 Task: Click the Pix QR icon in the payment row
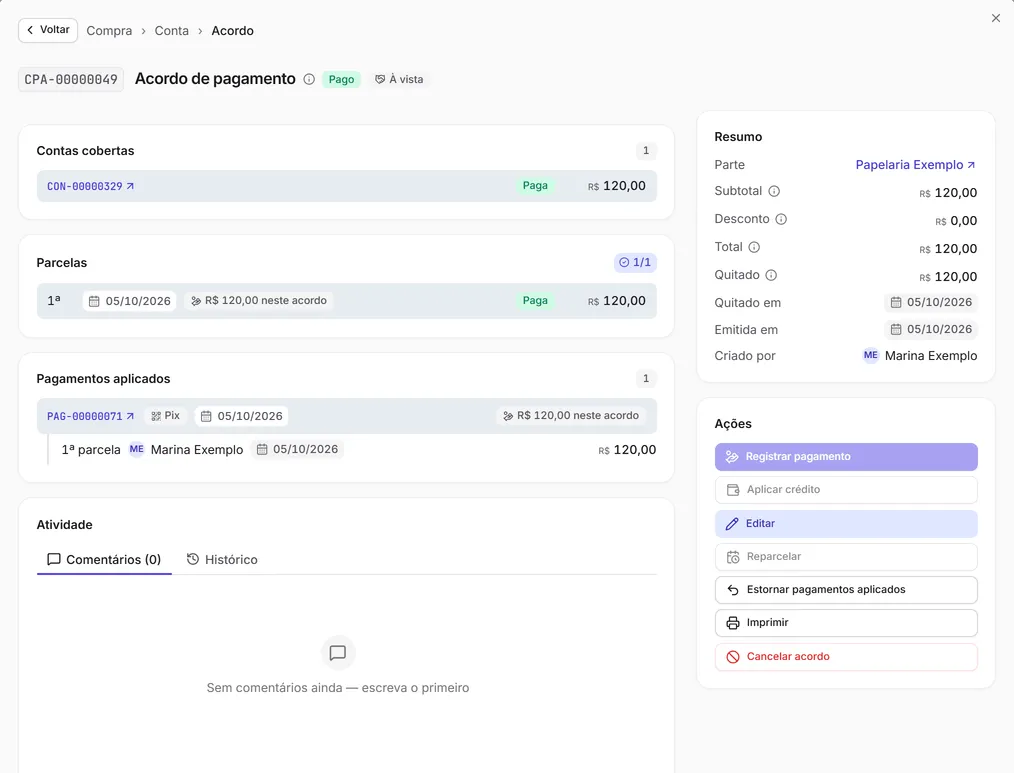click(x=156, y=416)
